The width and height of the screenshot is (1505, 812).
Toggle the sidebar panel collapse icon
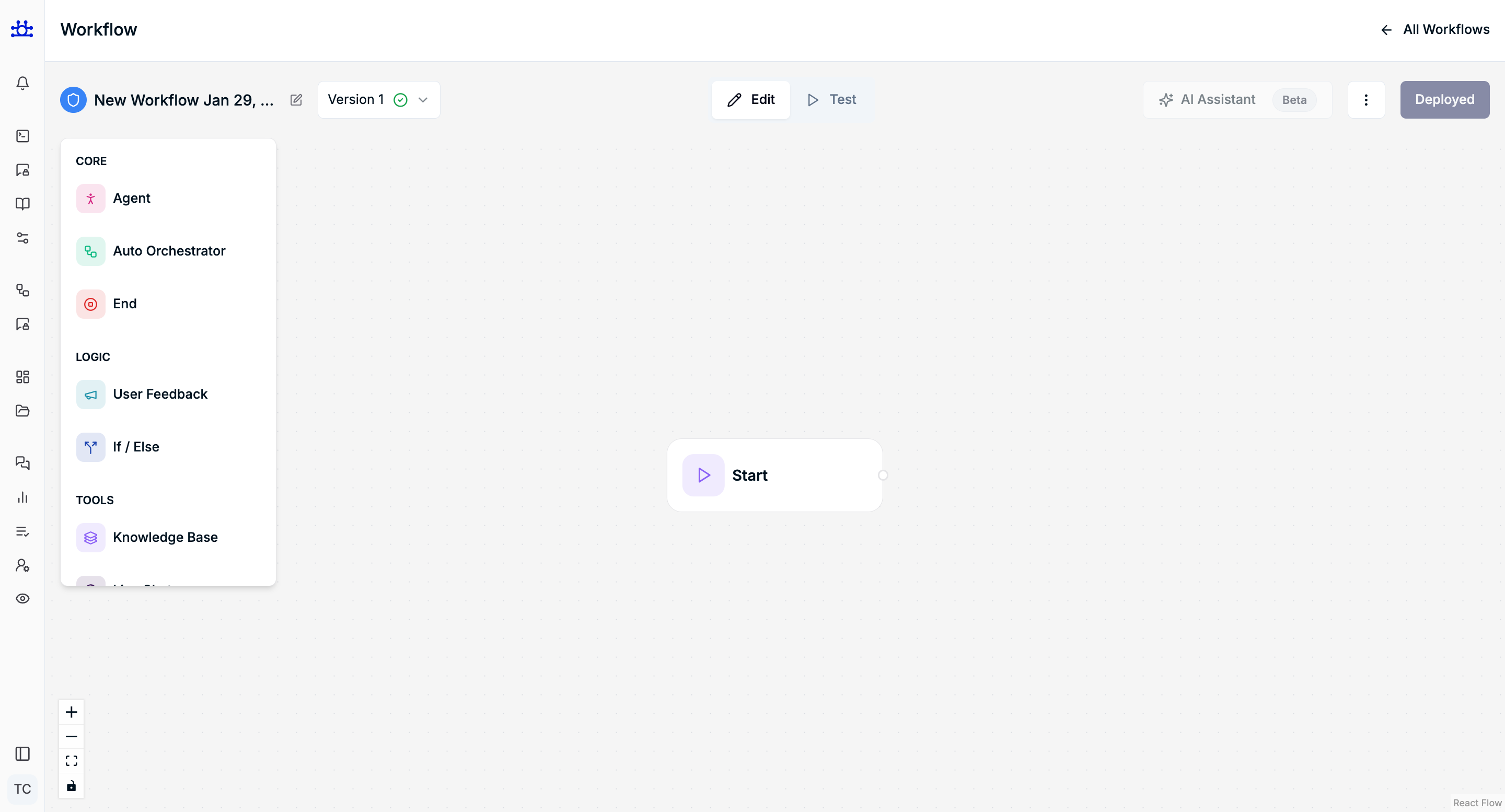click(x=22, y=754)
